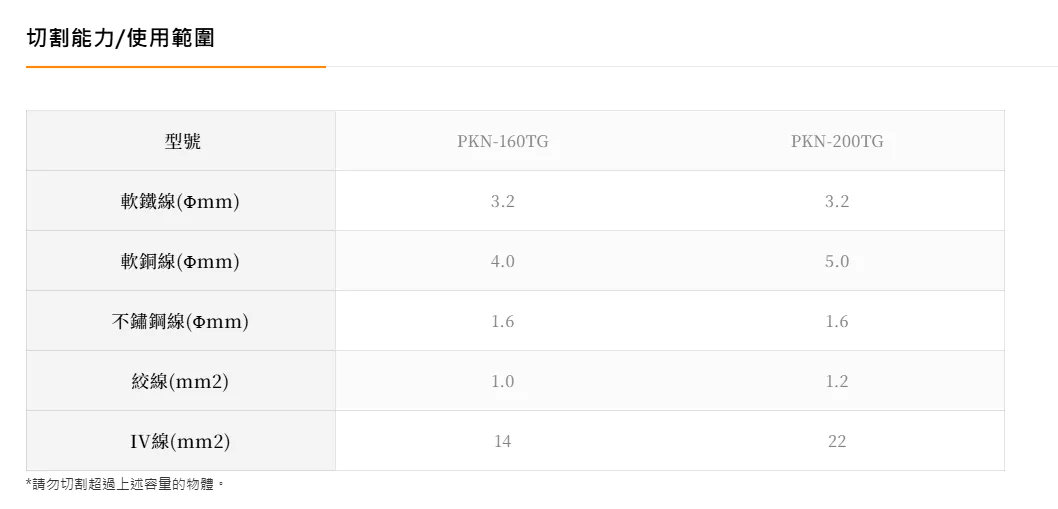Click the PKN-200TG column header

point(837,142)
